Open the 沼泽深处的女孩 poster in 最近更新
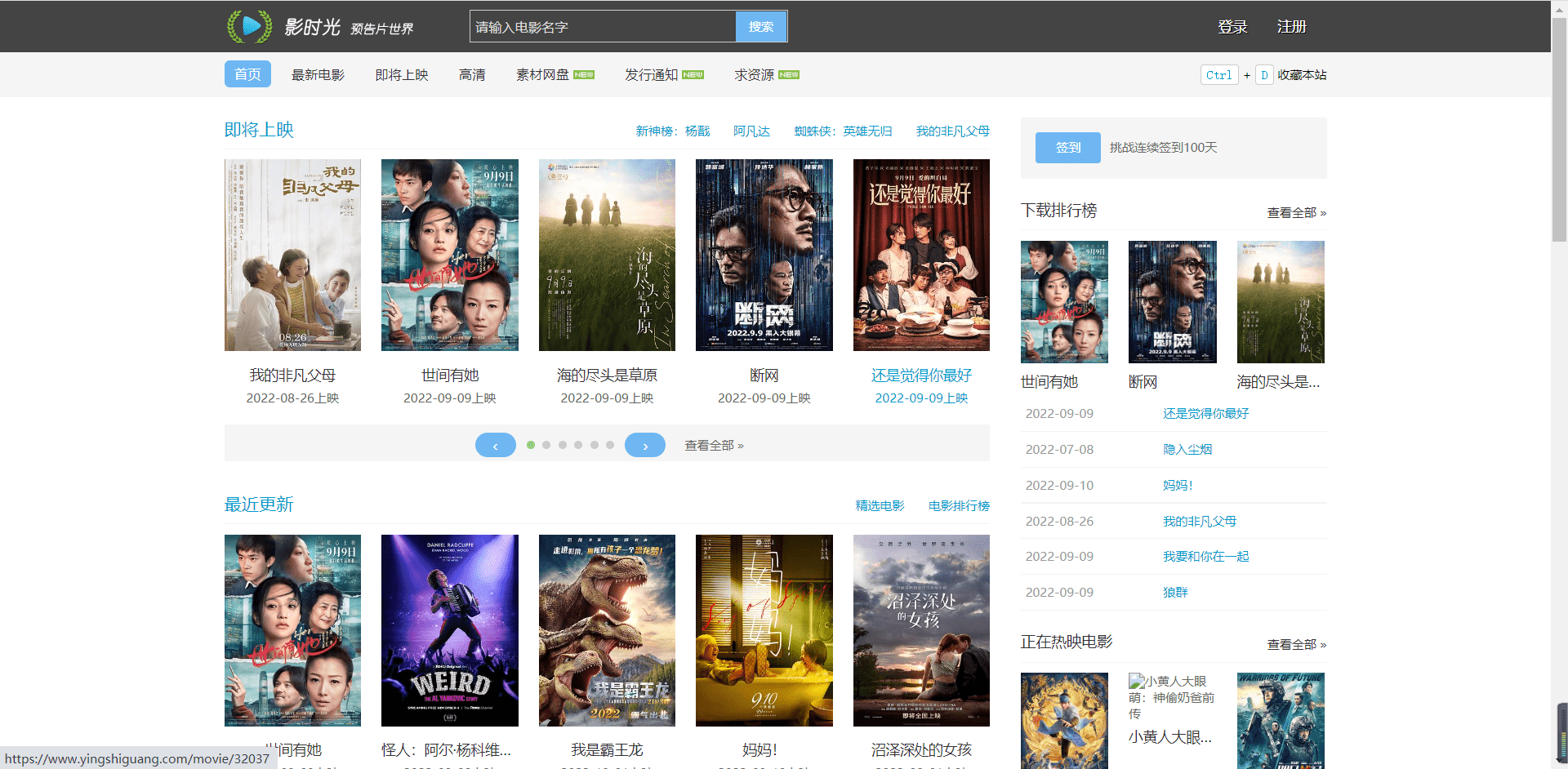This screenshot has height=769, width=1568. click(x=921, y=630)
